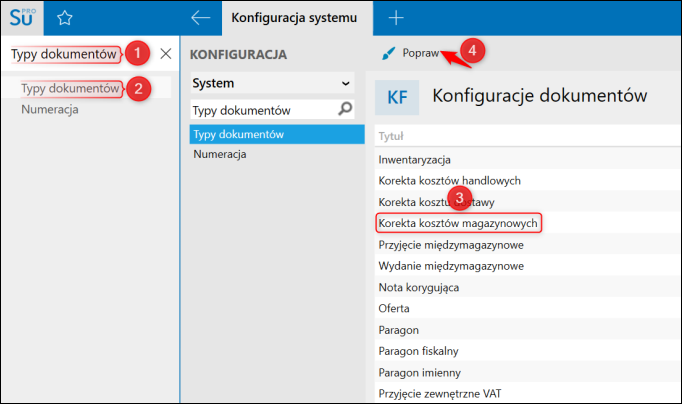The width and height of the screenshot is (682, 404).
Task: Clear the search with the X icon
Action: (166, 53)
